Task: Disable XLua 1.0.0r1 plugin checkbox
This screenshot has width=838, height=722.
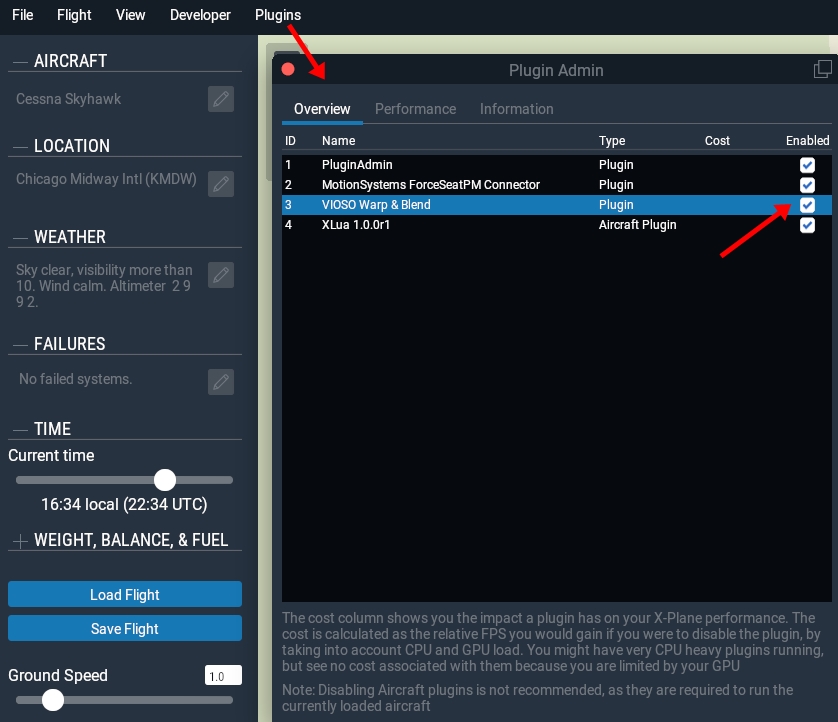Action: (x=807, y=225)
